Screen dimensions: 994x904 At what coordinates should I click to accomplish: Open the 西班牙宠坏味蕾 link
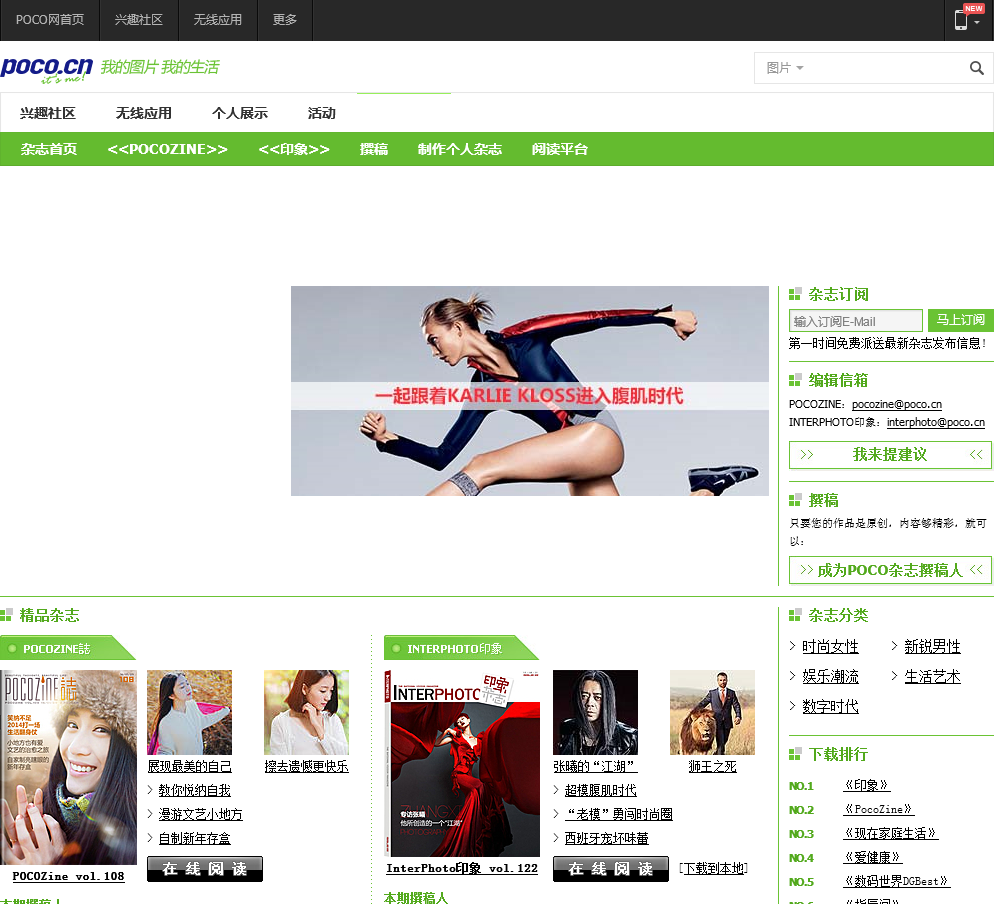pyautogui.click(x=607, y=838)
